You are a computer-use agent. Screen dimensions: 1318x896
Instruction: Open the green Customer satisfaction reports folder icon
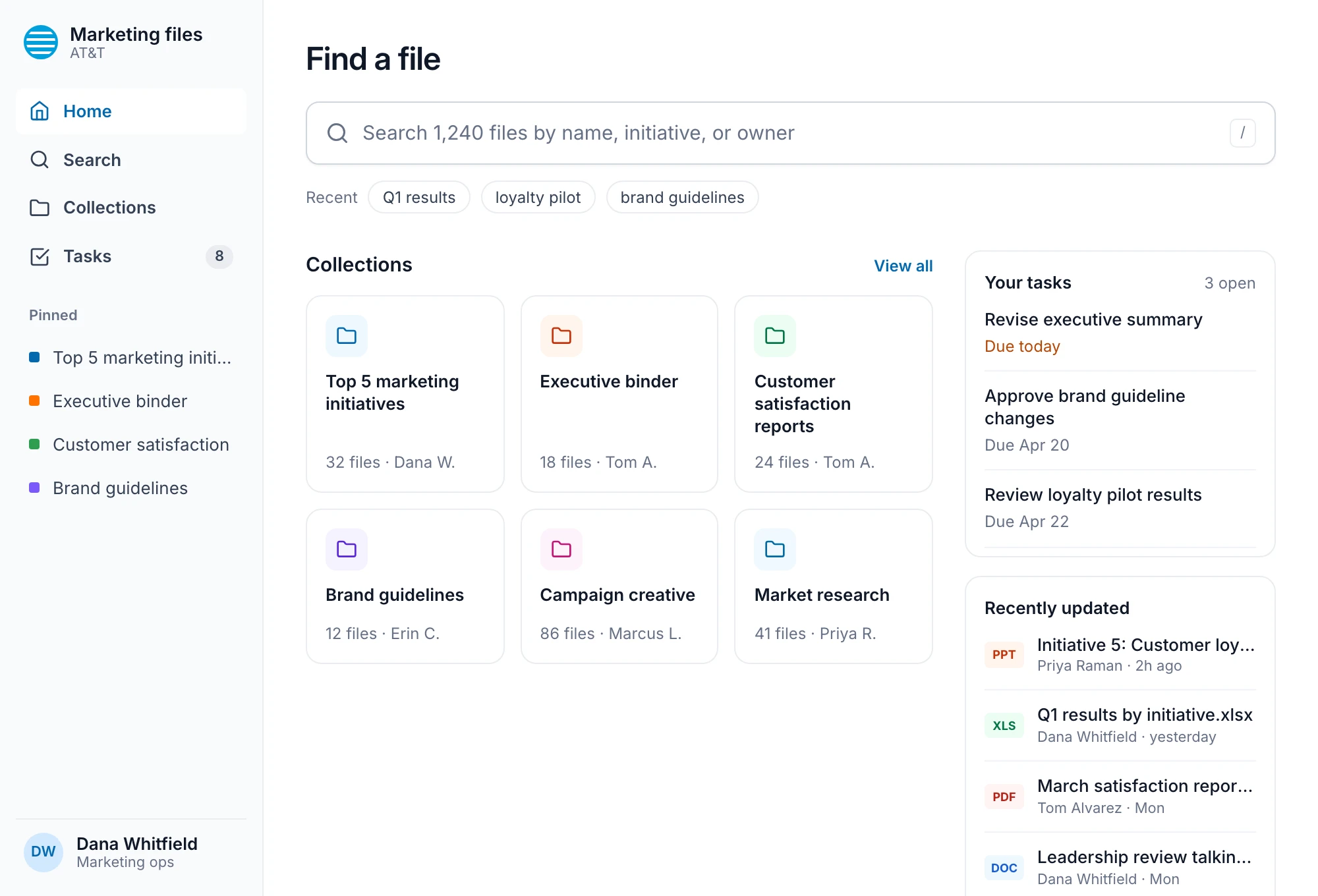click(x=775, y=336)
